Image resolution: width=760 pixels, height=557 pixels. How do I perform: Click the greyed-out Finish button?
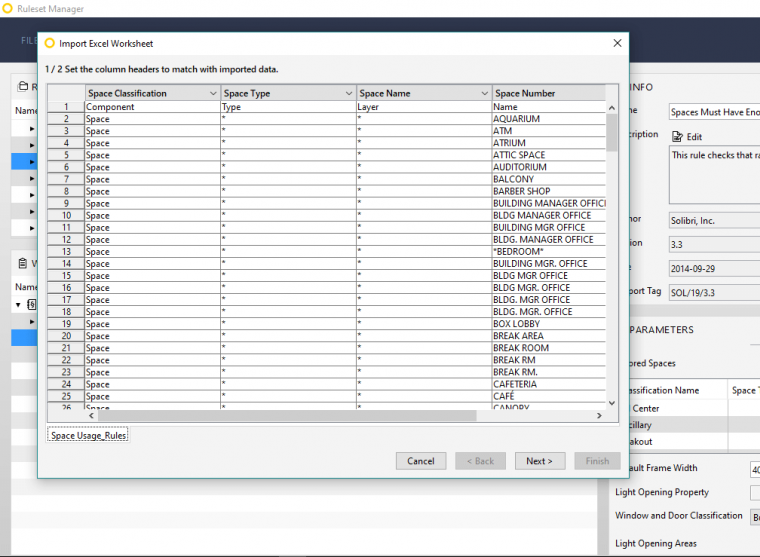click(597, 461)
